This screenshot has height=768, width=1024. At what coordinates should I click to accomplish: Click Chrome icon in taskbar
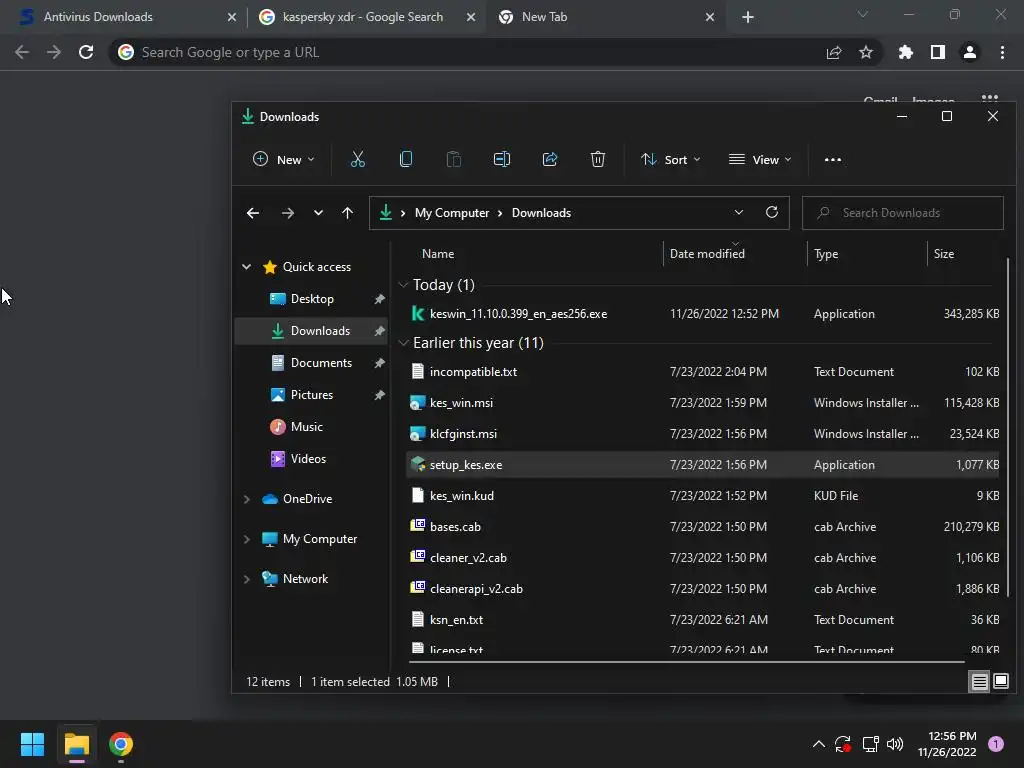point(121,744)
